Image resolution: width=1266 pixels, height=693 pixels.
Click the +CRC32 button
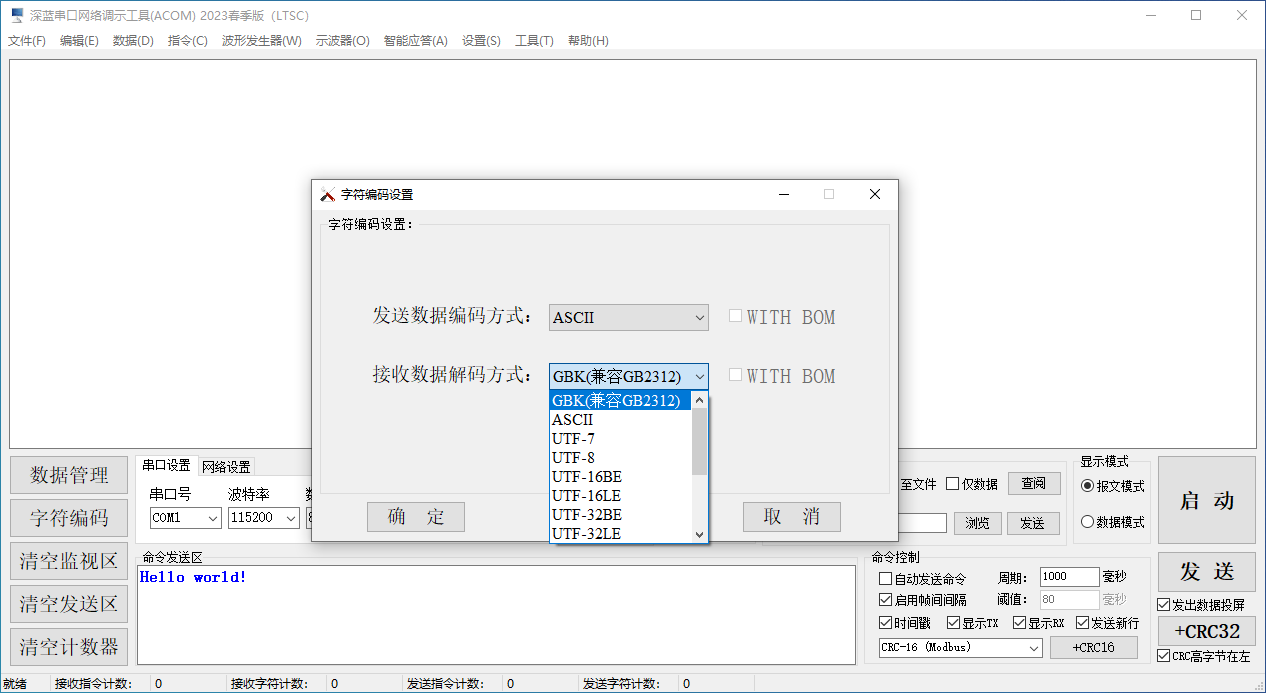click(1206, 632)
